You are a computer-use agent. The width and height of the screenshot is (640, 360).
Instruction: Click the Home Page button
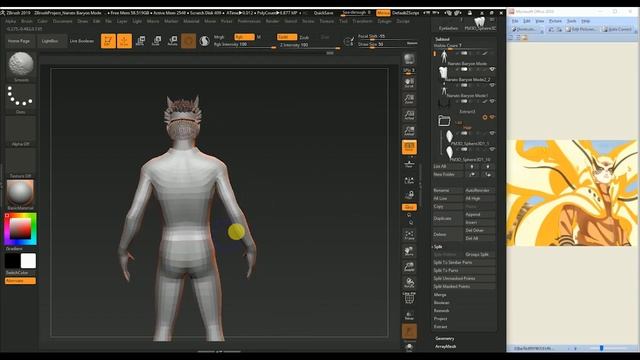coord(19,41)
